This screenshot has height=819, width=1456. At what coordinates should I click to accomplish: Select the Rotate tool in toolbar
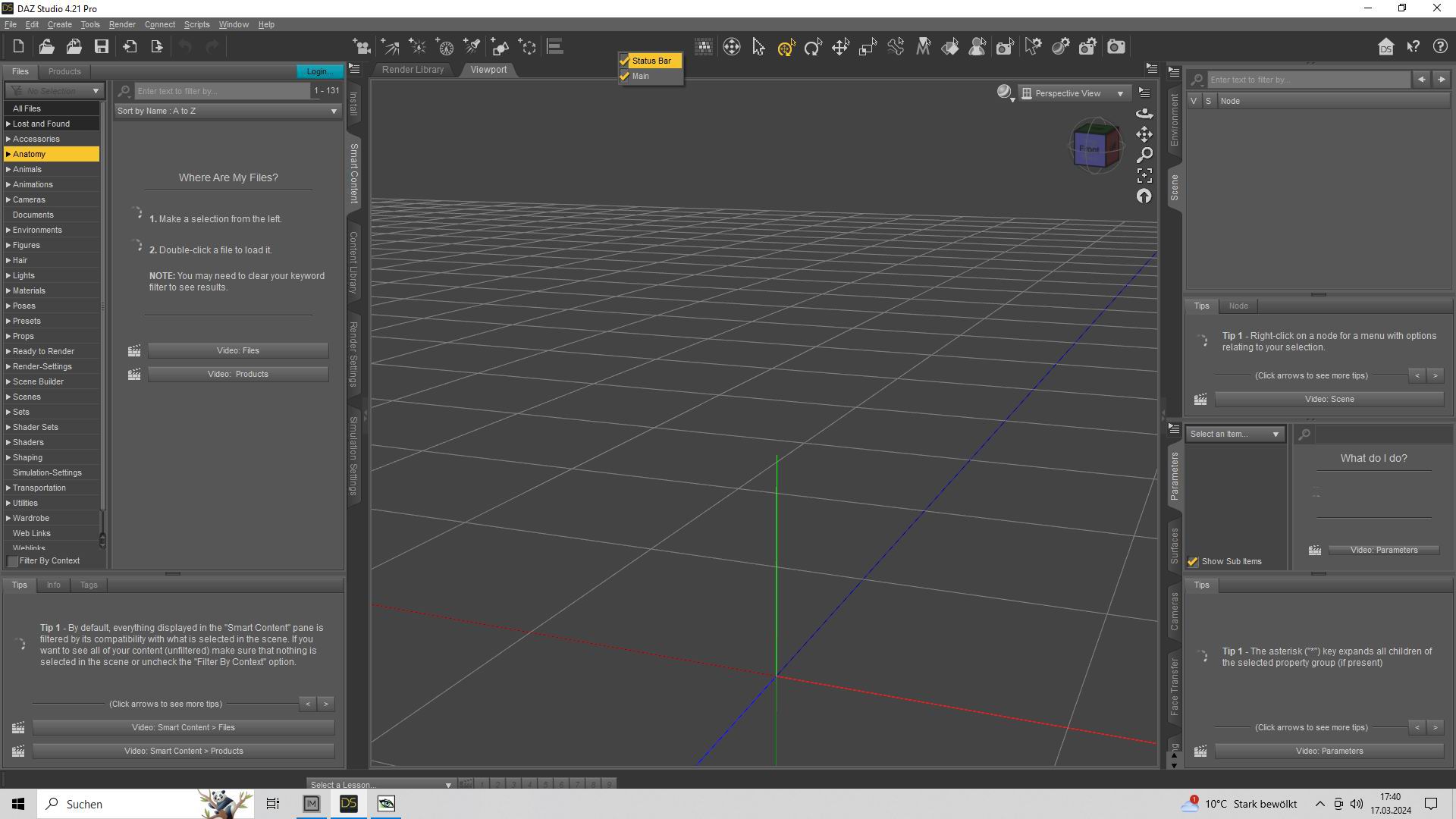(813, 47)
